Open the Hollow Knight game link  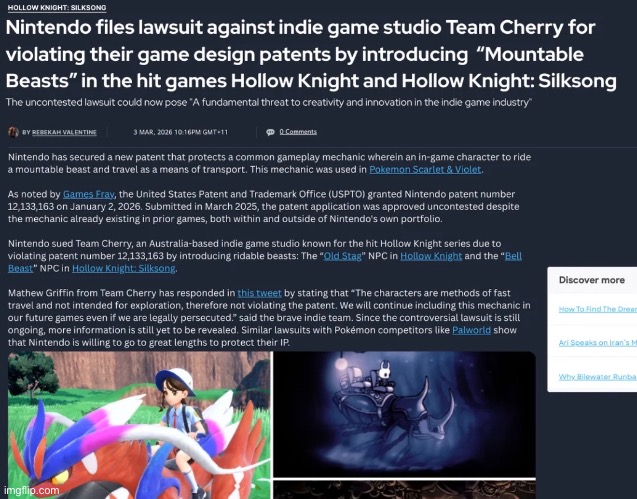point(431,256)
